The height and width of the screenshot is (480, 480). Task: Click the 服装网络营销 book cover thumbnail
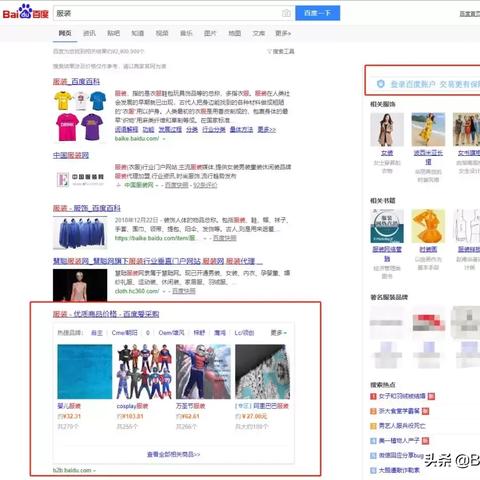pyautogui.click(x=387, y=226)
